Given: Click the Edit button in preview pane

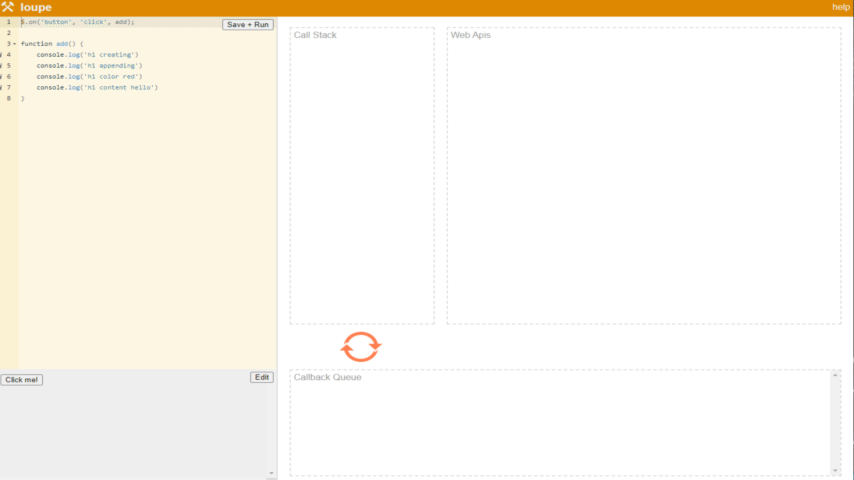Looking at the screenshot, I should click(261, 377).
